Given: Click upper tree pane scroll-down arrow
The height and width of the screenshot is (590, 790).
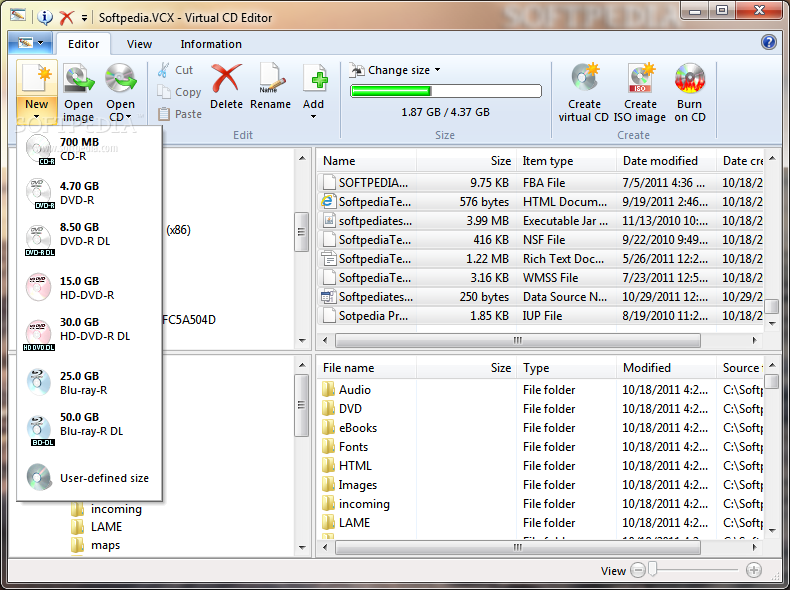Looking at the screenshot, I should pyautogui.click(x=302, y=341).
